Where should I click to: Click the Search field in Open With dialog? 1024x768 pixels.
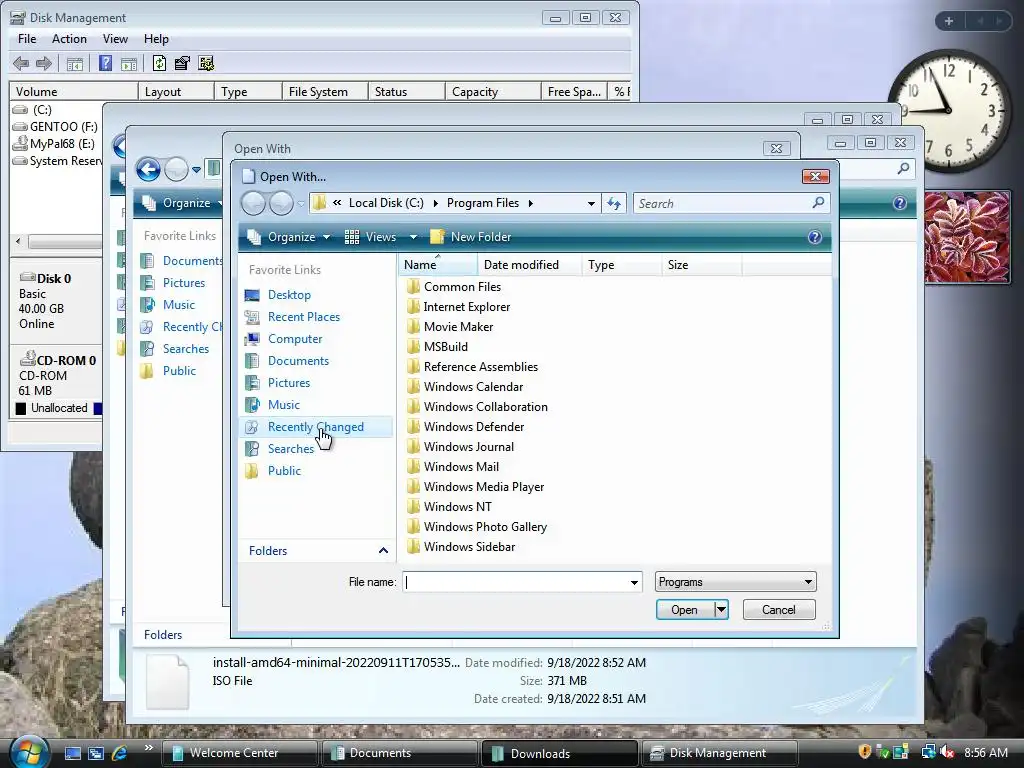[722, 203]
